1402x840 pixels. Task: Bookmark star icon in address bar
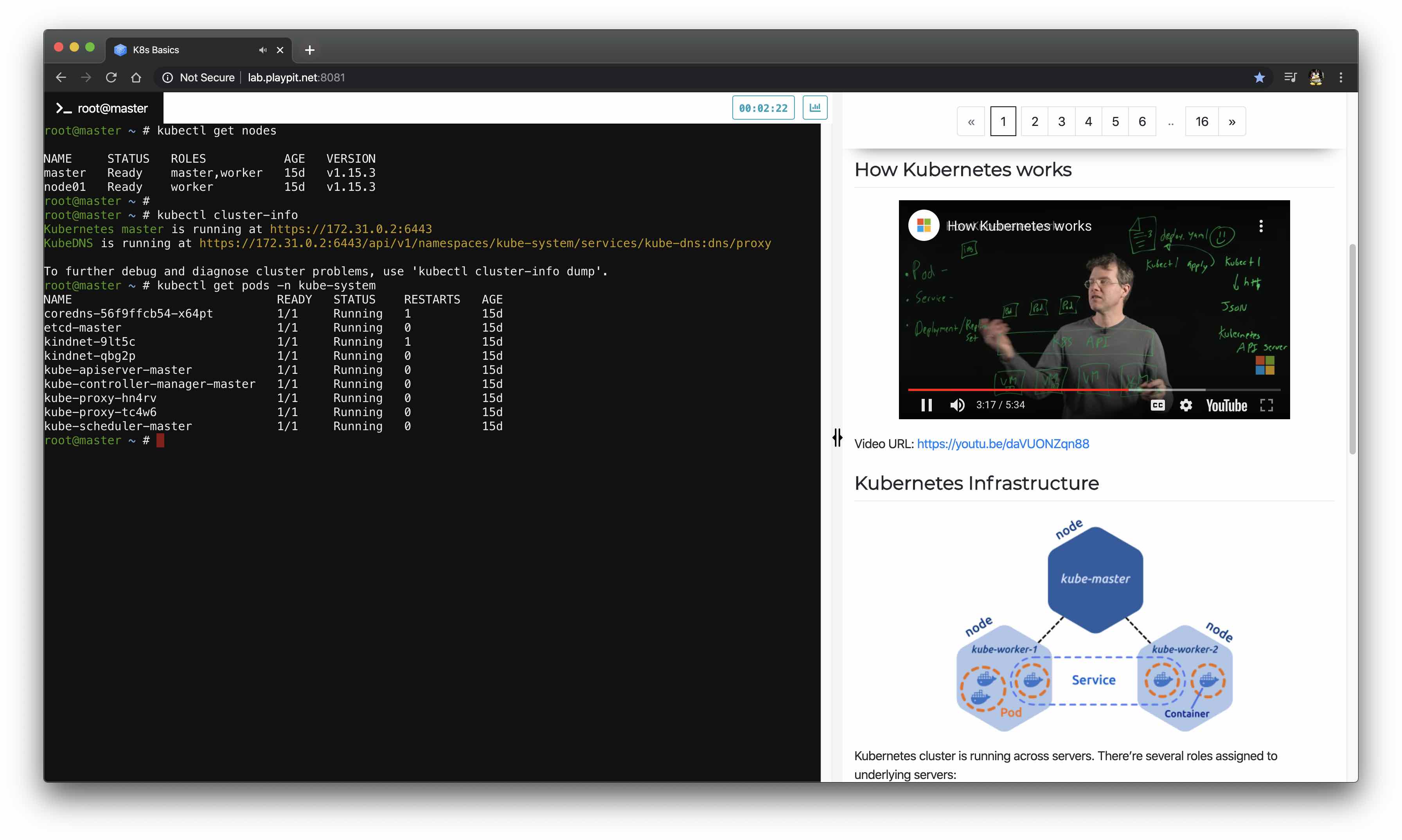point(1259,77)
